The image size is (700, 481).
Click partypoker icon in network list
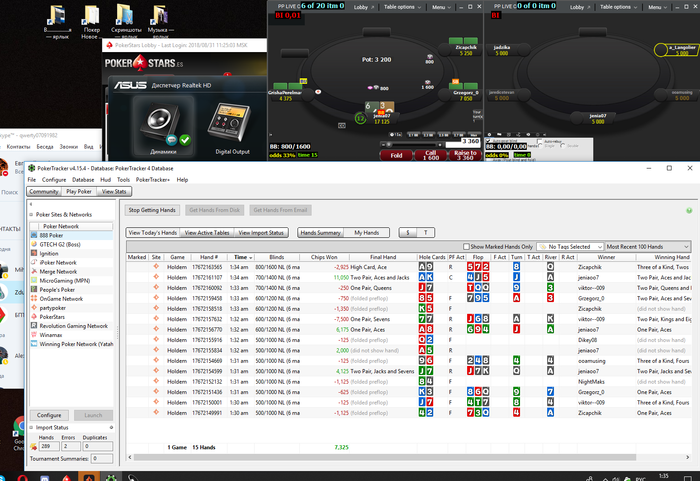coord(34,308)
